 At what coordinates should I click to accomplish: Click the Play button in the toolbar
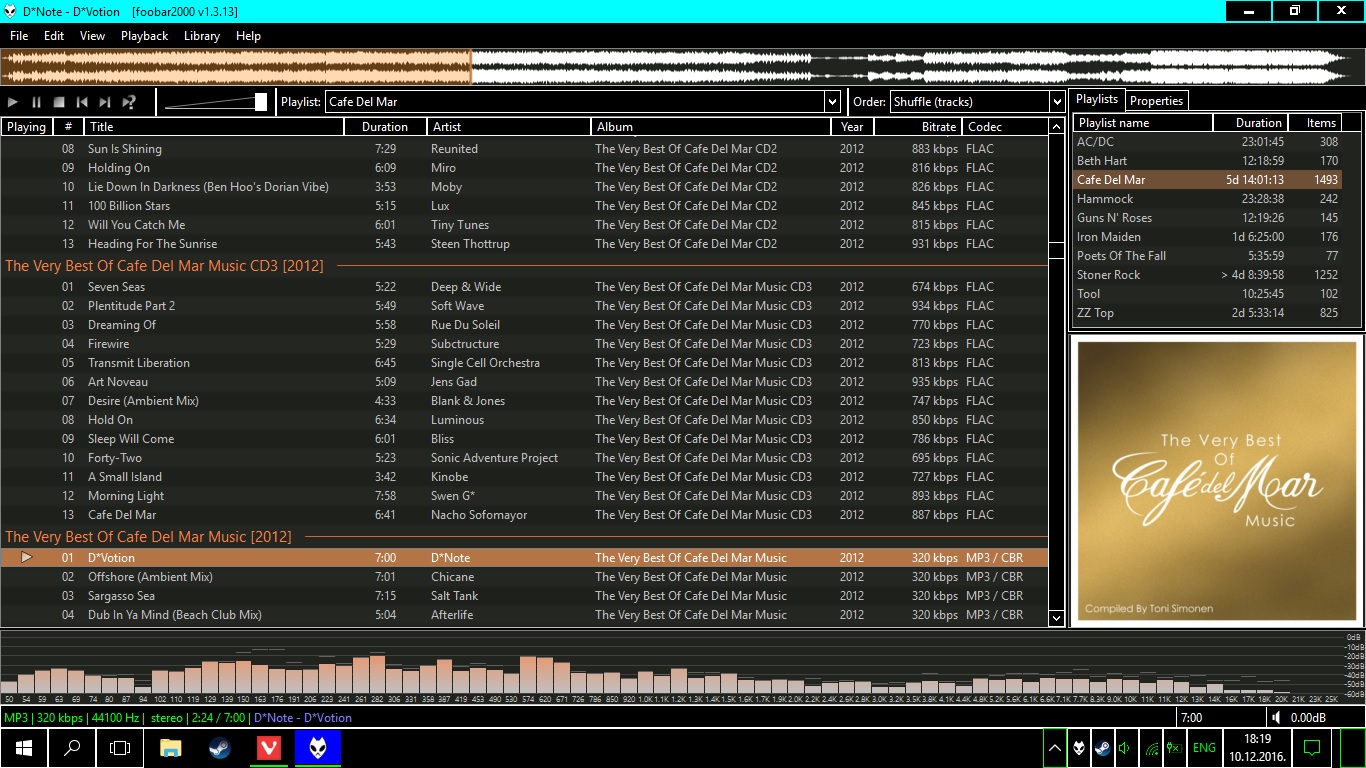pyautogui.click(x=13, y=102)
